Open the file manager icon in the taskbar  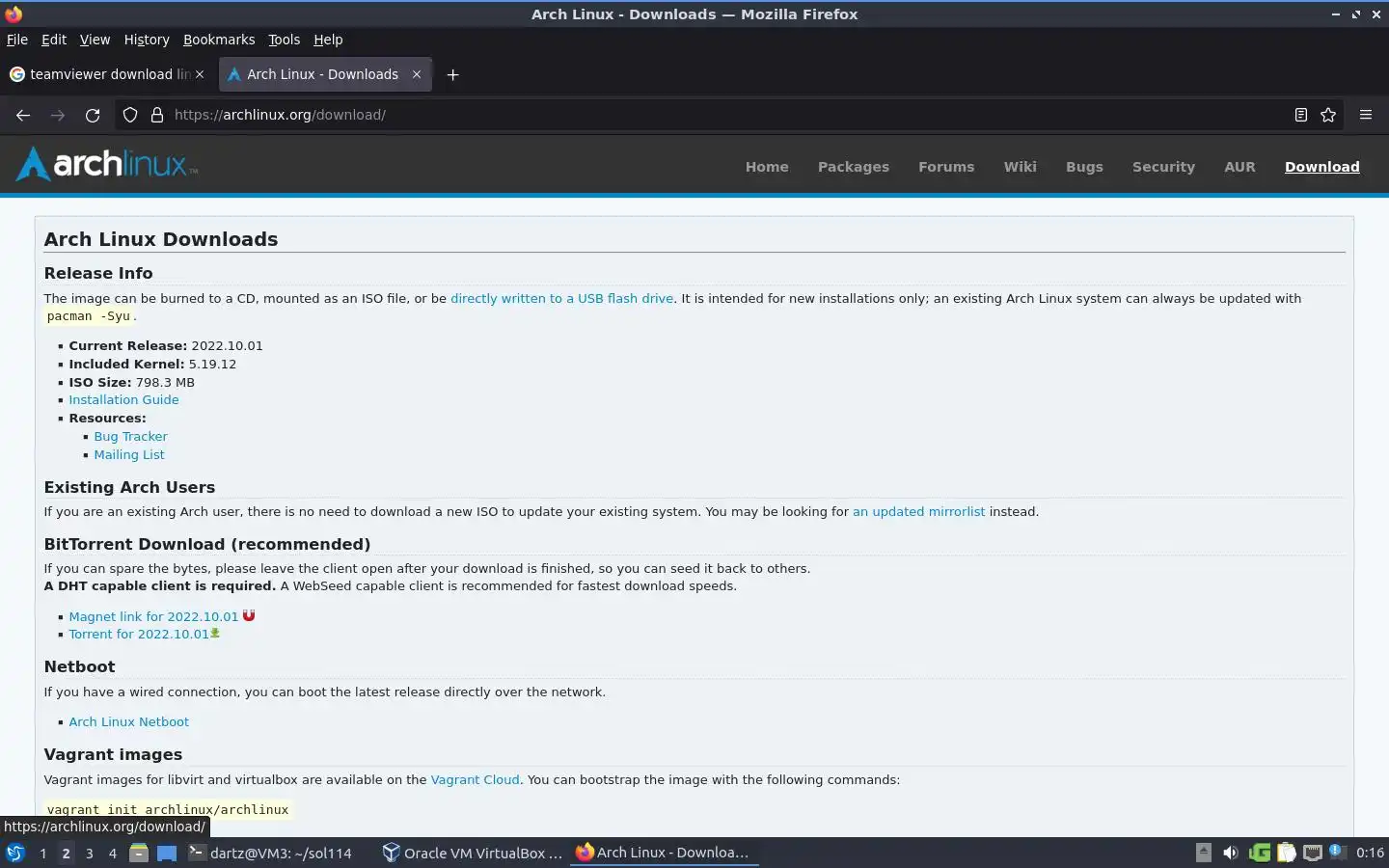(139, 853)
